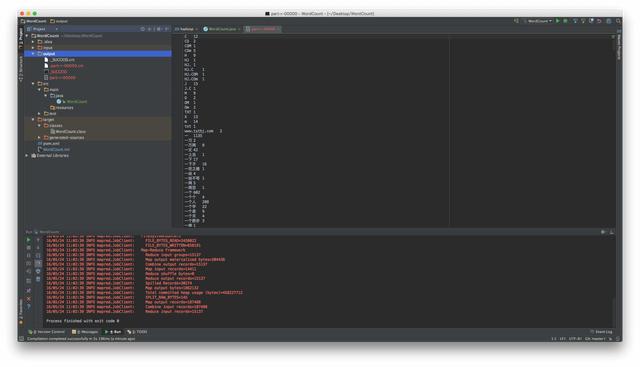
Task: Click output breadcrumb in navigation bar
Action: 59,21
